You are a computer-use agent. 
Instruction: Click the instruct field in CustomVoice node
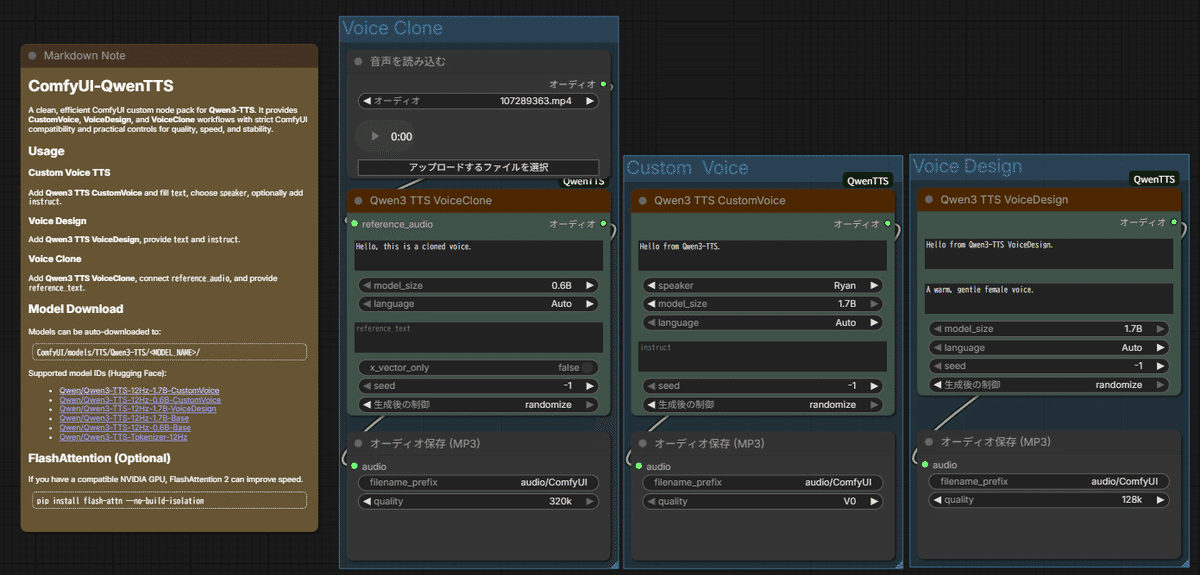point(763,357)
